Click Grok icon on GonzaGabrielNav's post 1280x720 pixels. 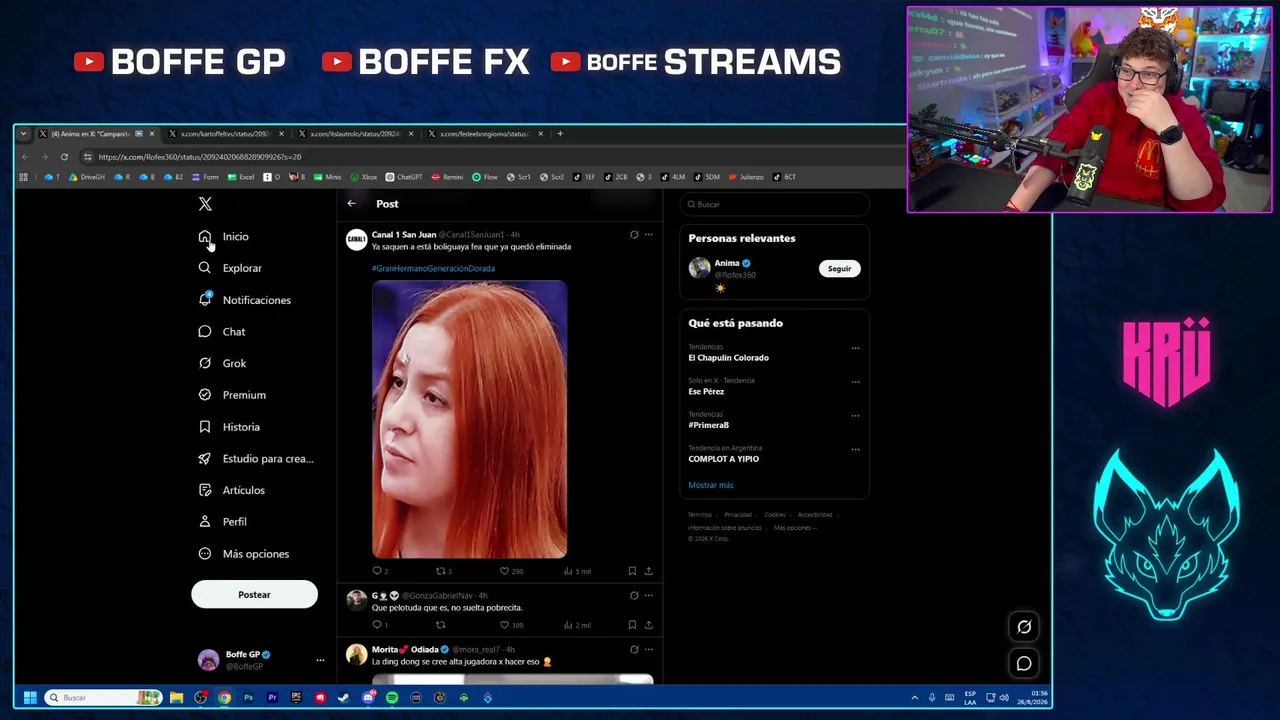coord(633,596)
